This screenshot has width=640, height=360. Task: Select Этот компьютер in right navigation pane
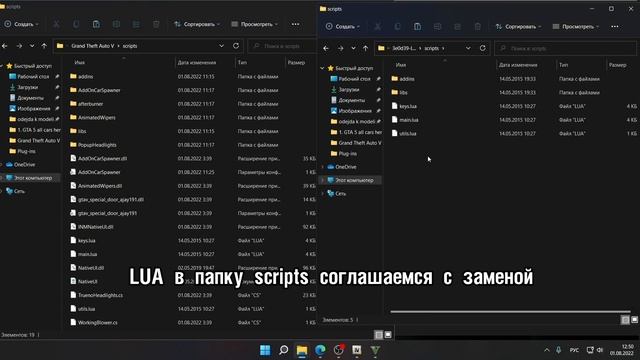[354, 180]
